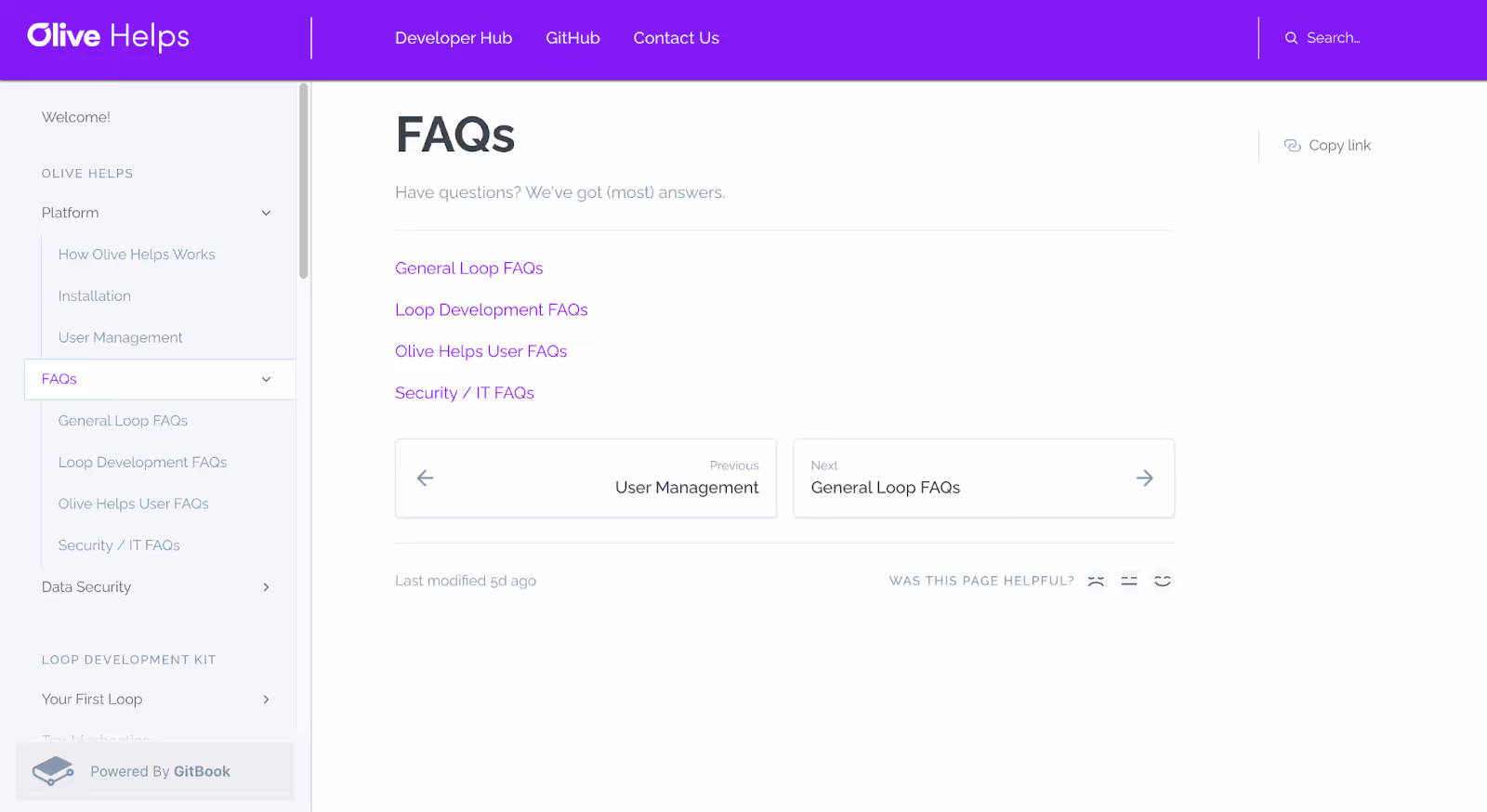Select Your First Loop in sidebar
The height and width of the screenshot is (812, 1487).
[x=92, y=700]
